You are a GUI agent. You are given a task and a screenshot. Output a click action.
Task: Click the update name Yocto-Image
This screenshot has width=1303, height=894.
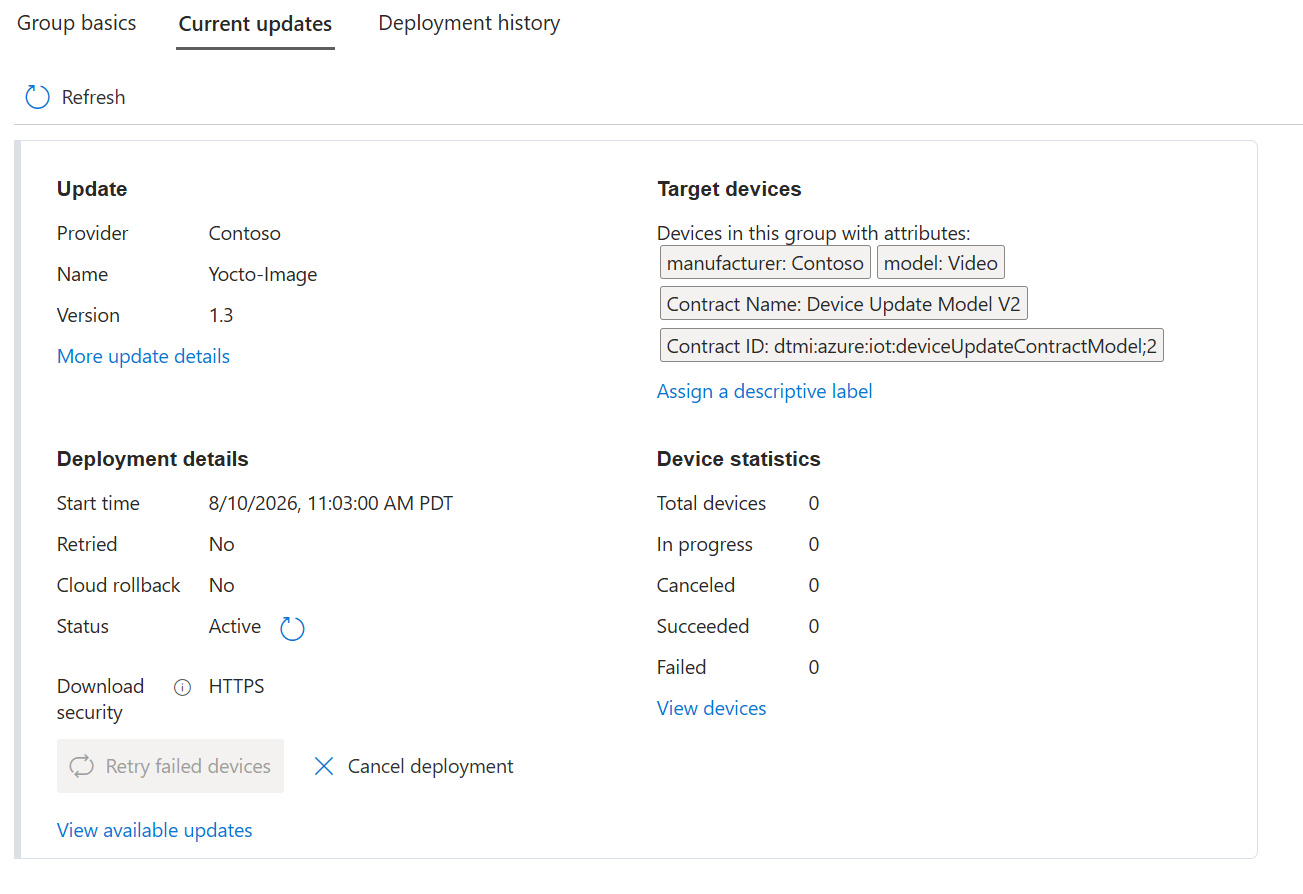pos(263,274)
